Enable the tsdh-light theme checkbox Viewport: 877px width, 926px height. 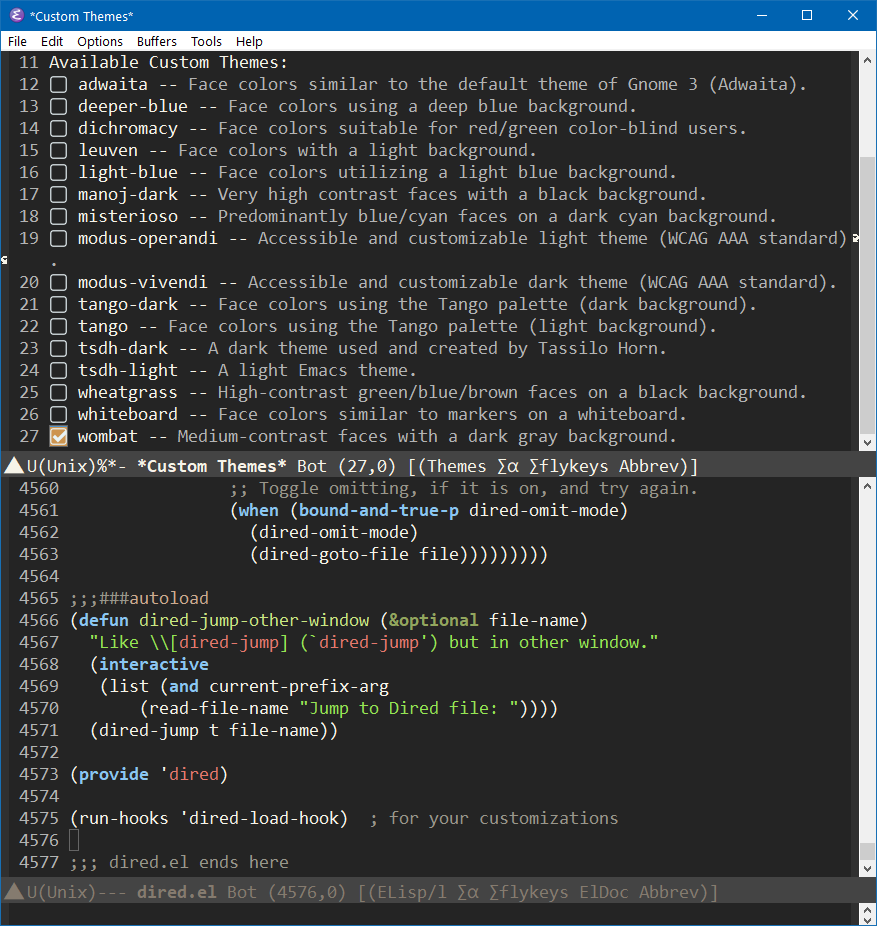click(x=58, y=370)
